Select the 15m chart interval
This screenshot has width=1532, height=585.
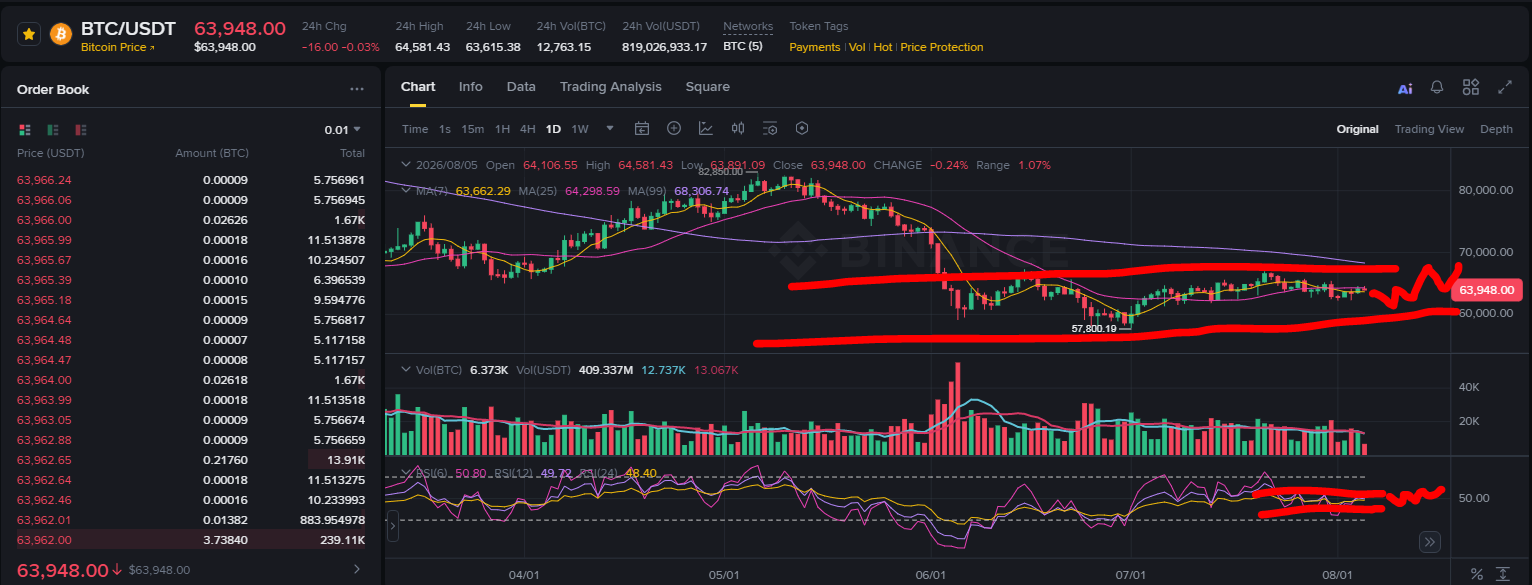tap(473, 129)
